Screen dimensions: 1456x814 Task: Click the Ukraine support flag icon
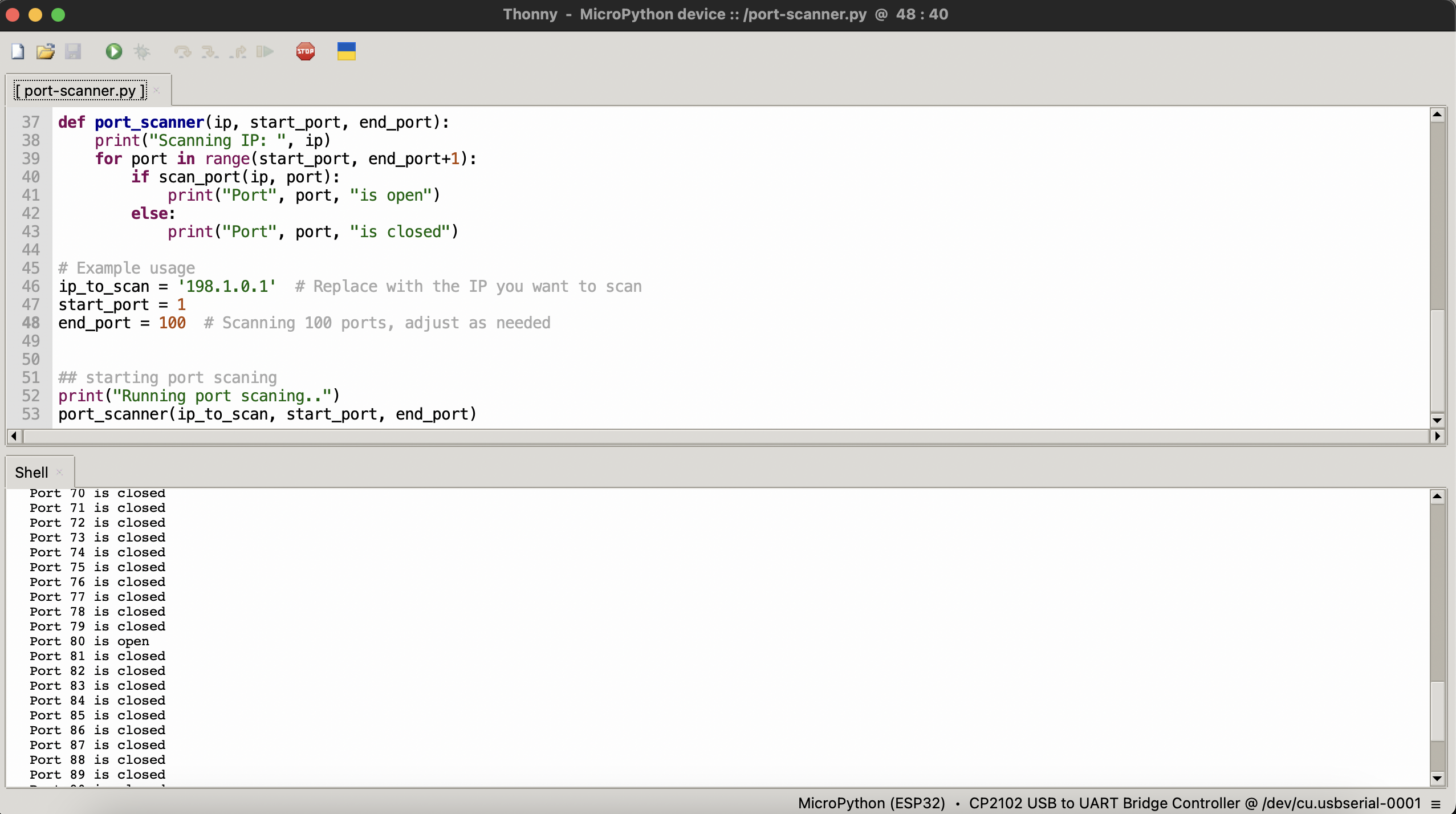[x=346, y=51]
